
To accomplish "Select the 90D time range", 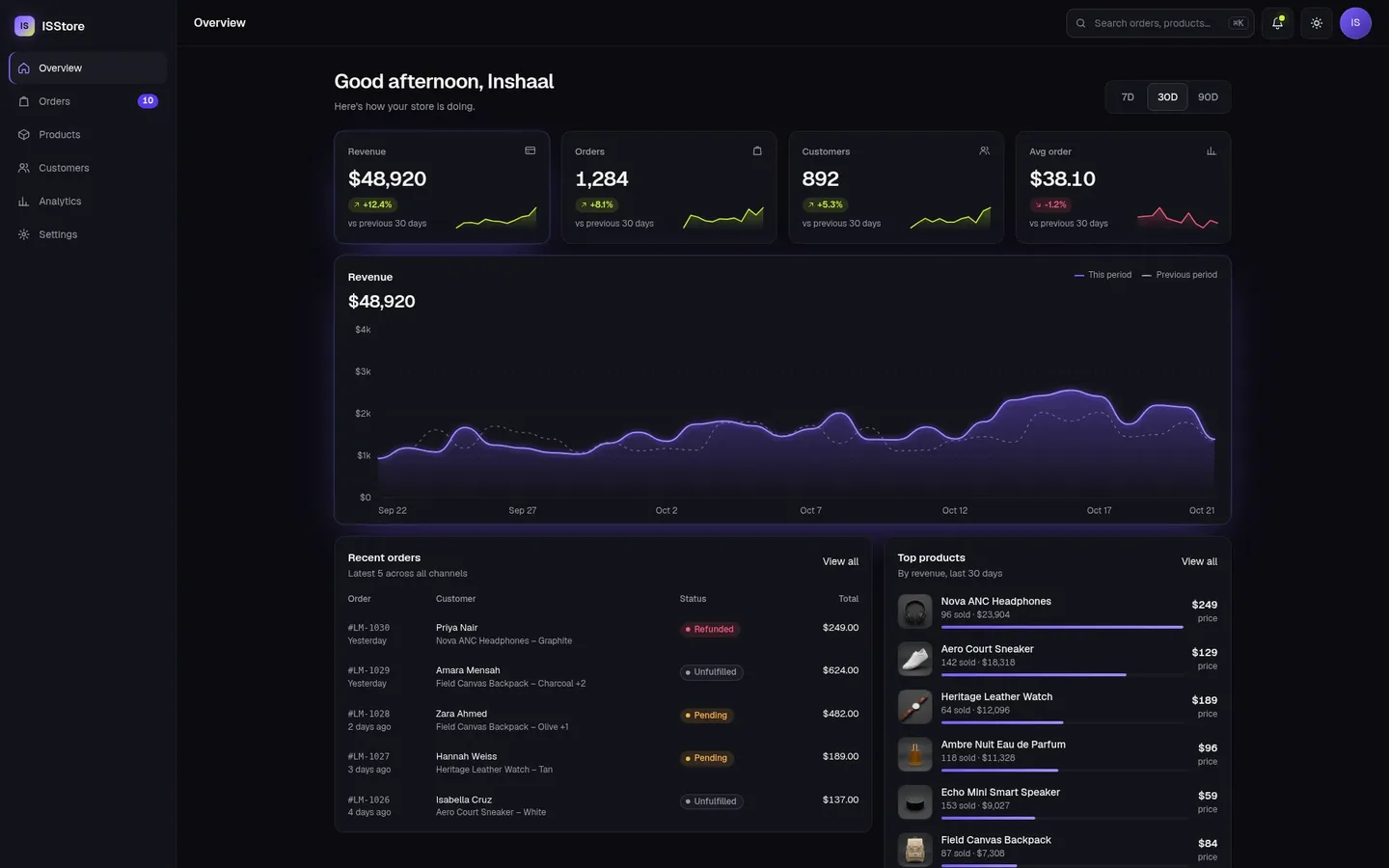I will (x=1208, y=97).
